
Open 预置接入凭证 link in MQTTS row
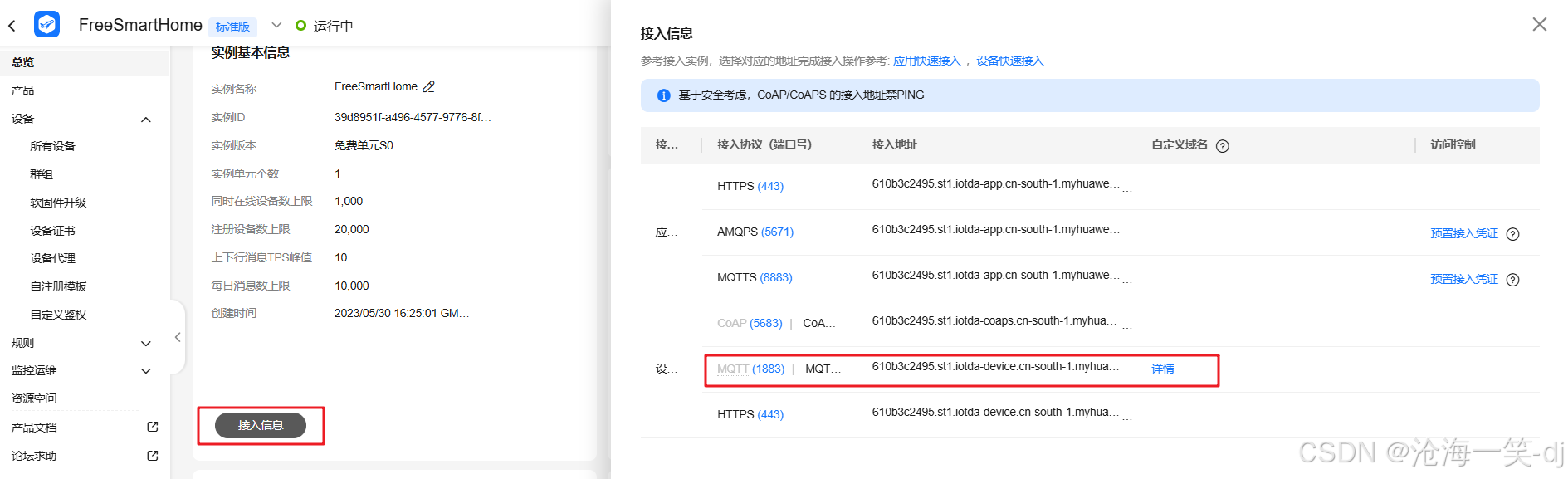(x=1464, y=279)
